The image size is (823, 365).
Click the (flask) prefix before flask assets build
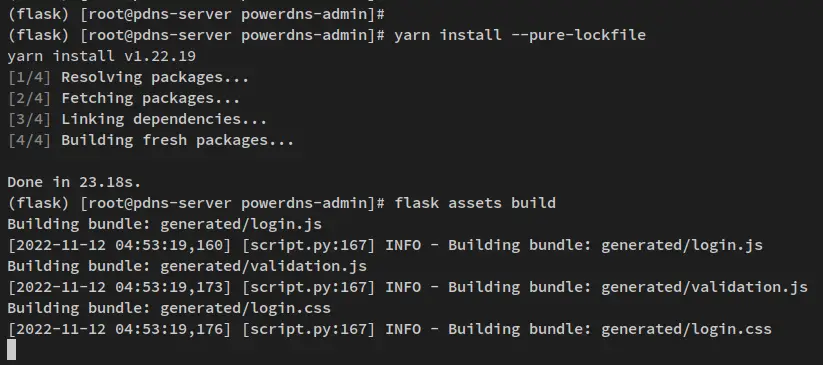pos(38,203)
